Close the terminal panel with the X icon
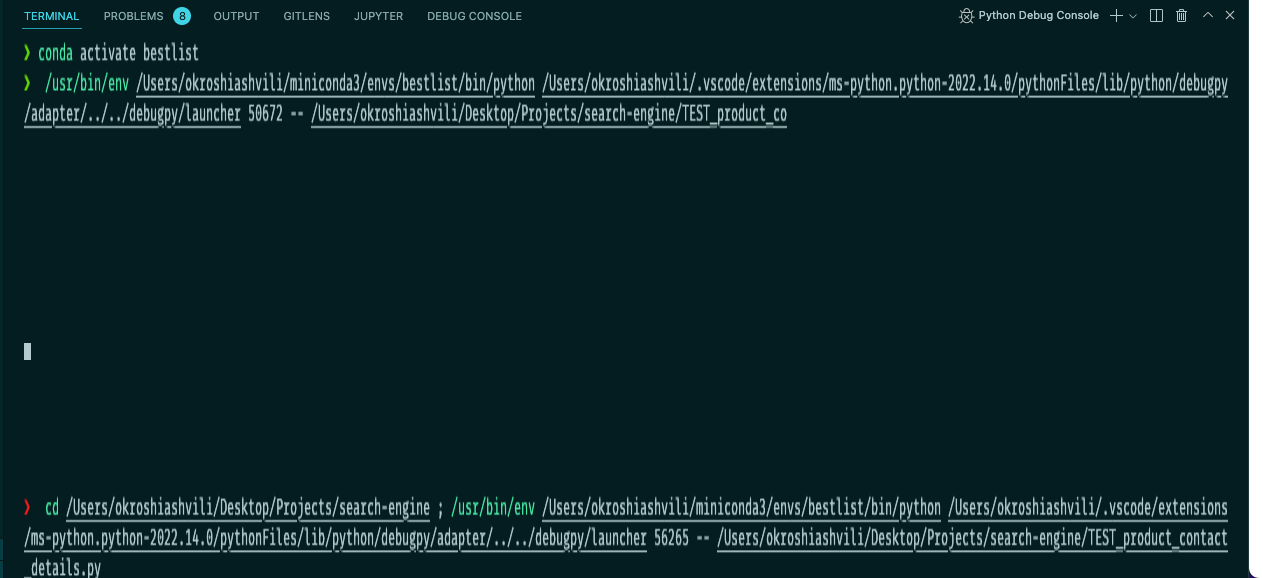The image size is (1263, 578). coord(1230,15)
